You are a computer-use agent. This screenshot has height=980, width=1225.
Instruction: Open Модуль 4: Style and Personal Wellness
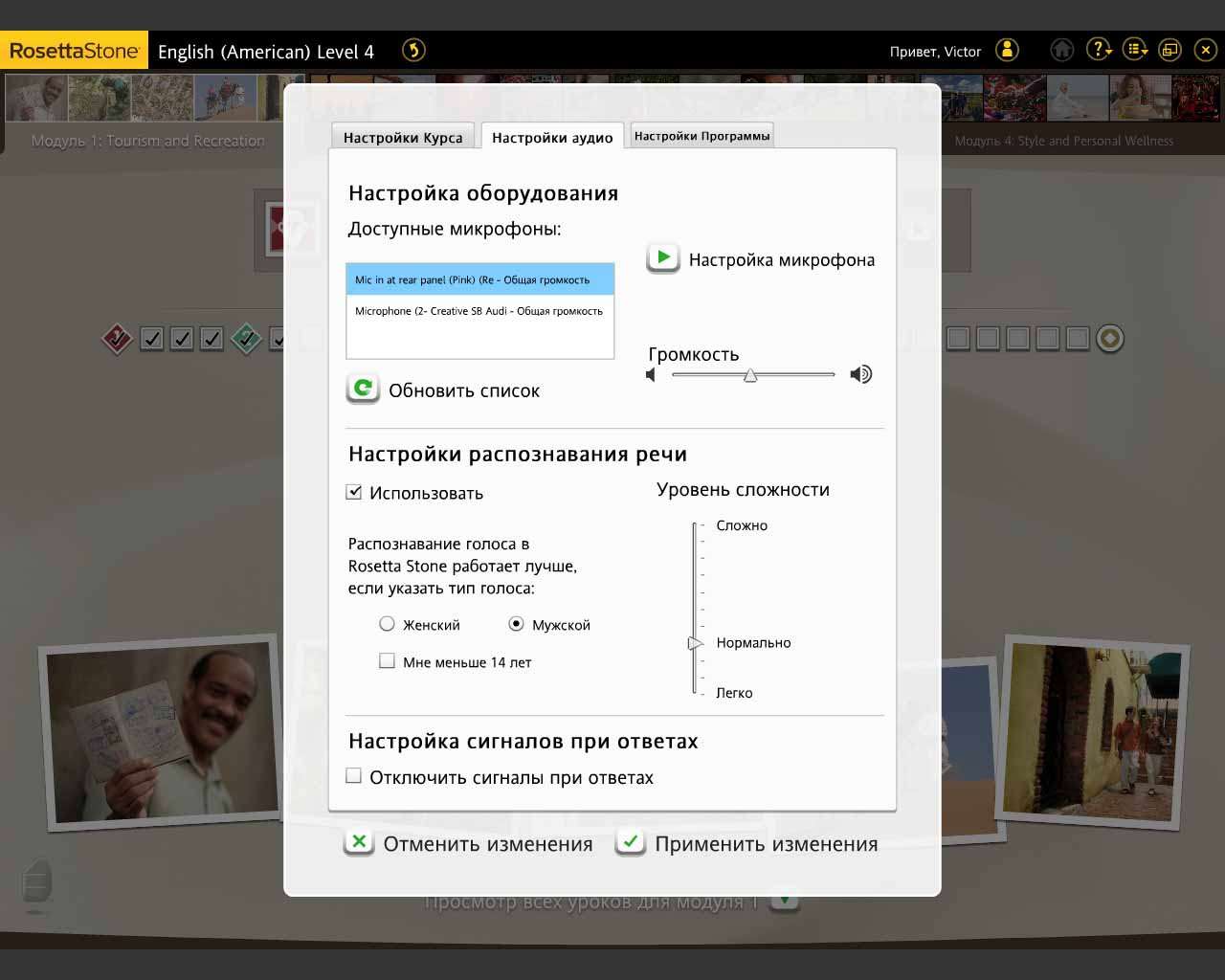pos(1063,141)
